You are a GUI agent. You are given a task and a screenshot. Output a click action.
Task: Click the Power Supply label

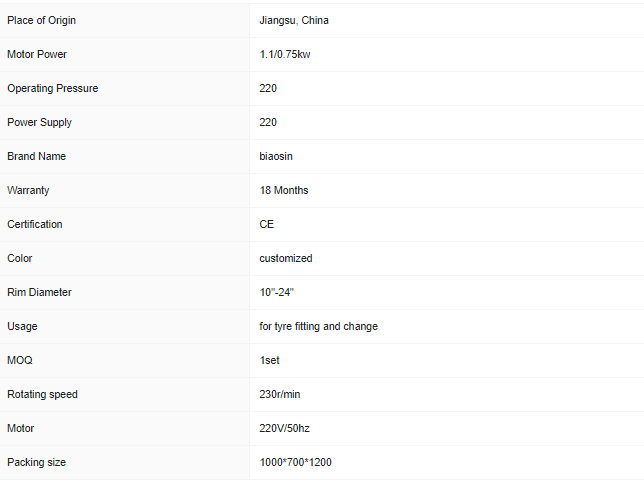point(39,122)
